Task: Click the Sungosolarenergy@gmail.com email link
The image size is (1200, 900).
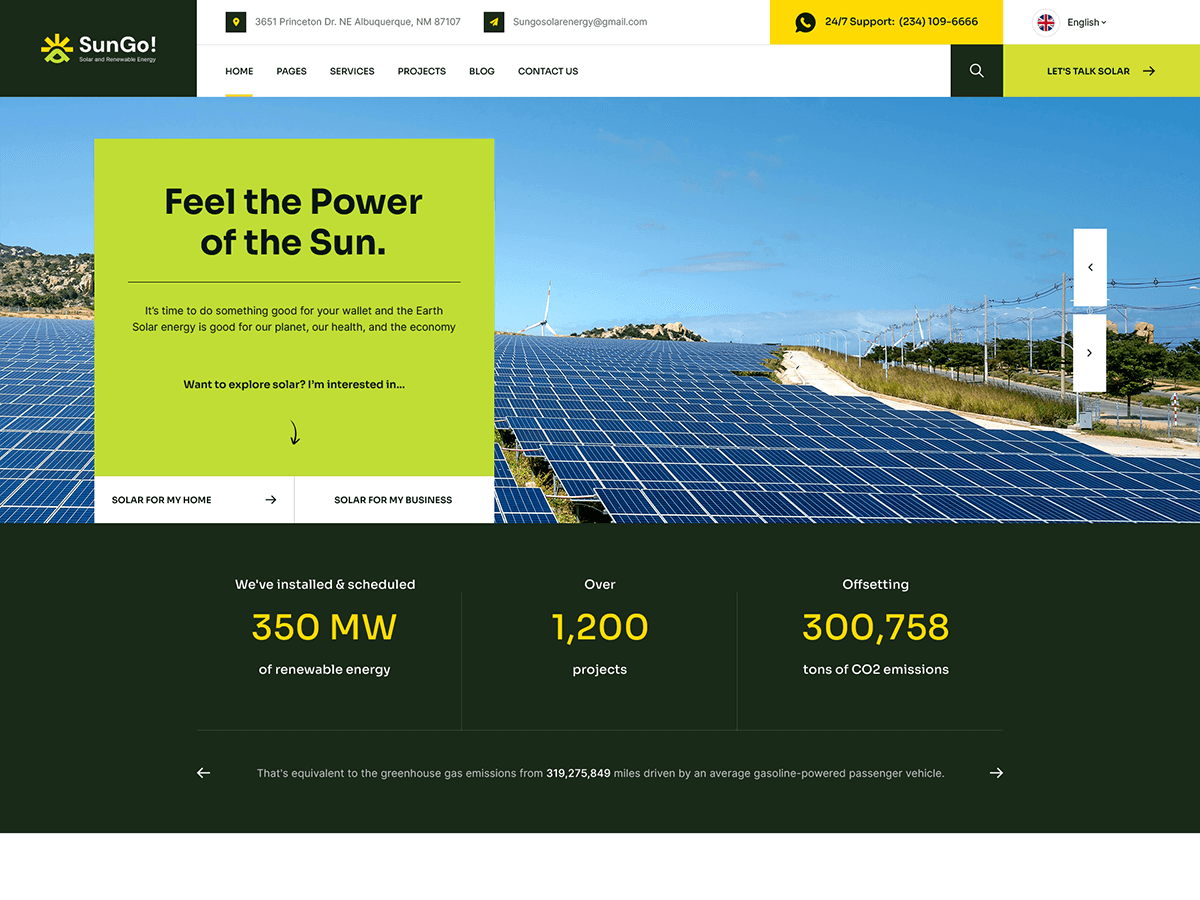Action: pos(580,22)
